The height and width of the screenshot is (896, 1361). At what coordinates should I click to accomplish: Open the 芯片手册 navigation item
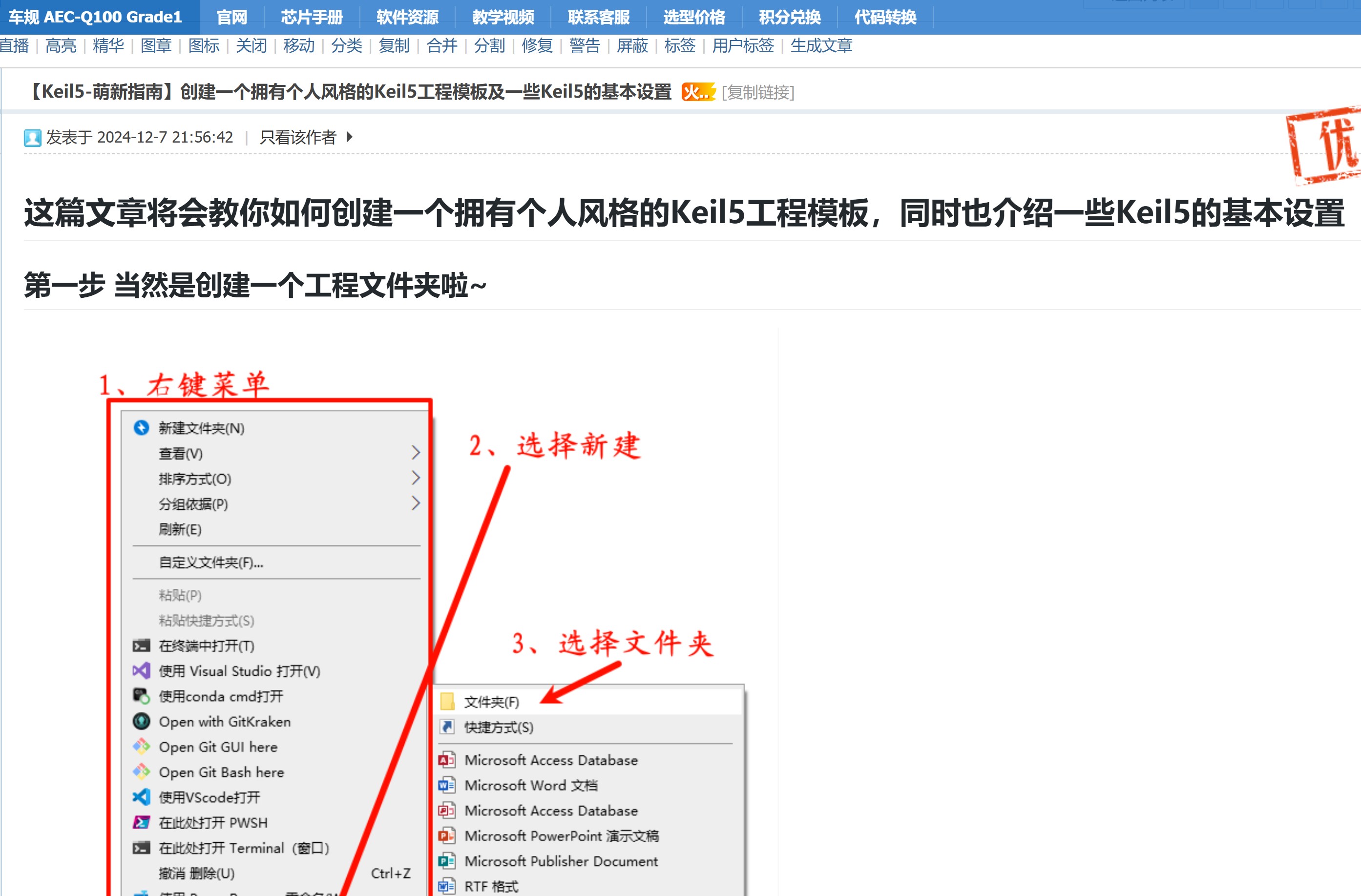click(312, 17)
